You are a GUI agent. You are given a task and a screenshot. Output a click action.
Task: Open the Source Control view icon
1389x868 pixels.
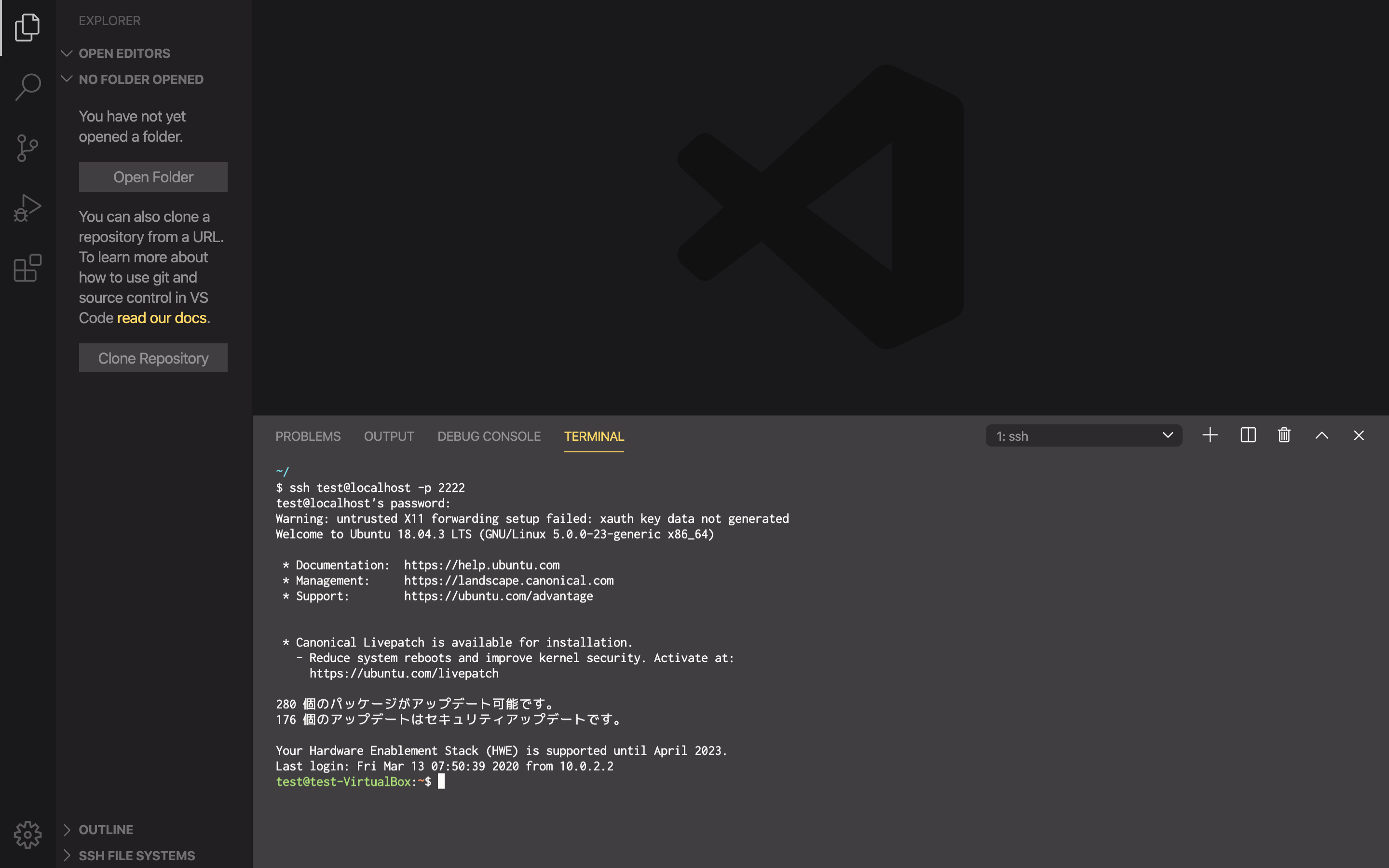pos(27,148)
